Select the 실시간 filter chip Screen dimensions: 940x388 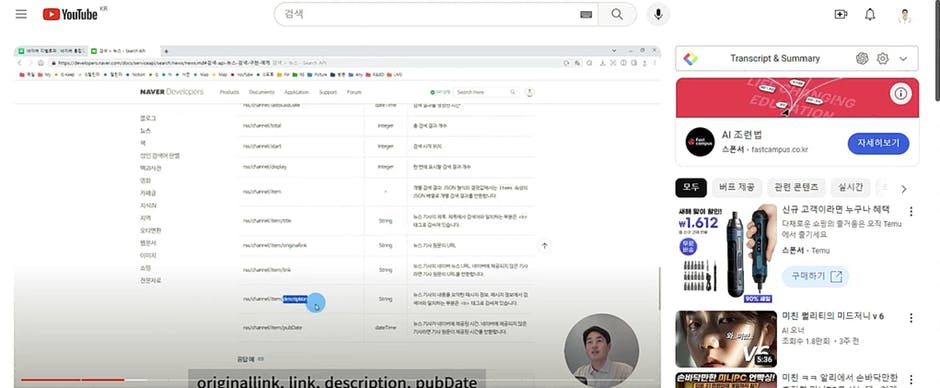(x=851, y=188)
